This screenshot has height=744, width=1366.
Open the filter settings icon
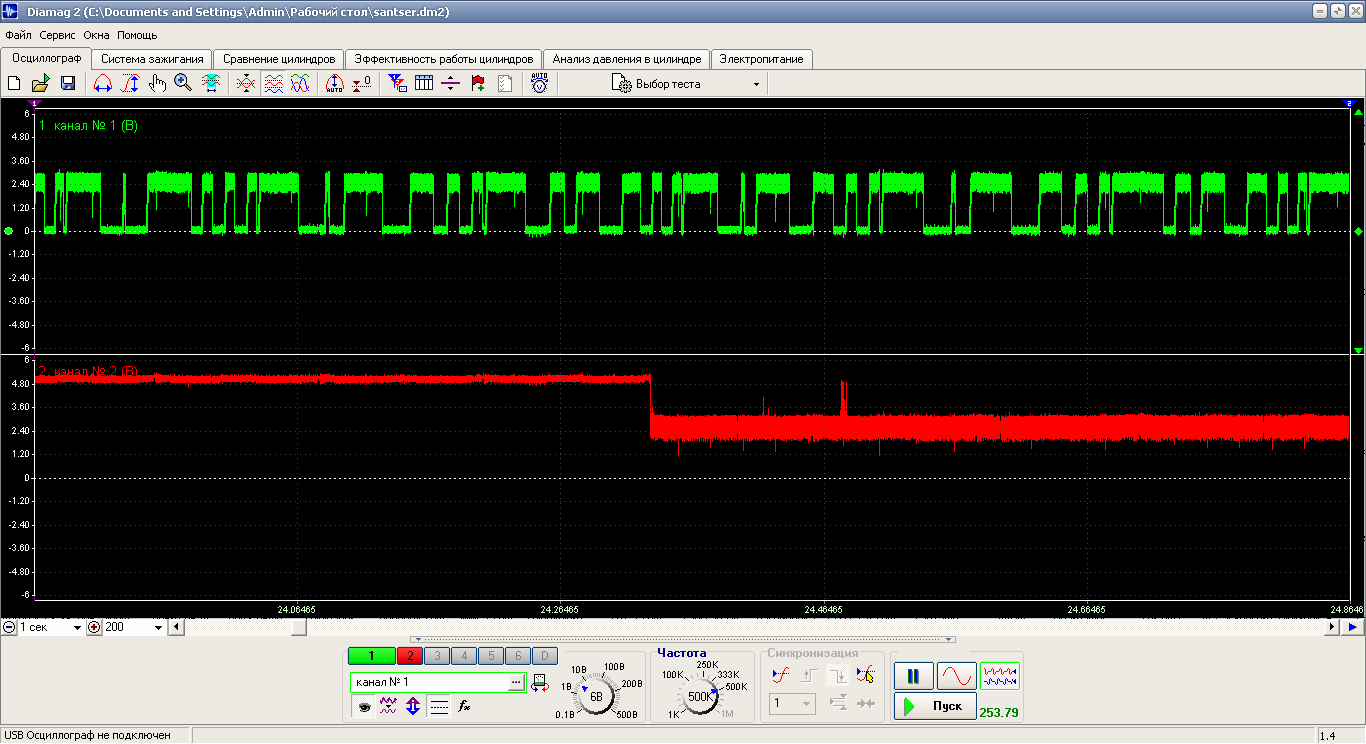[x=397, y=84]
